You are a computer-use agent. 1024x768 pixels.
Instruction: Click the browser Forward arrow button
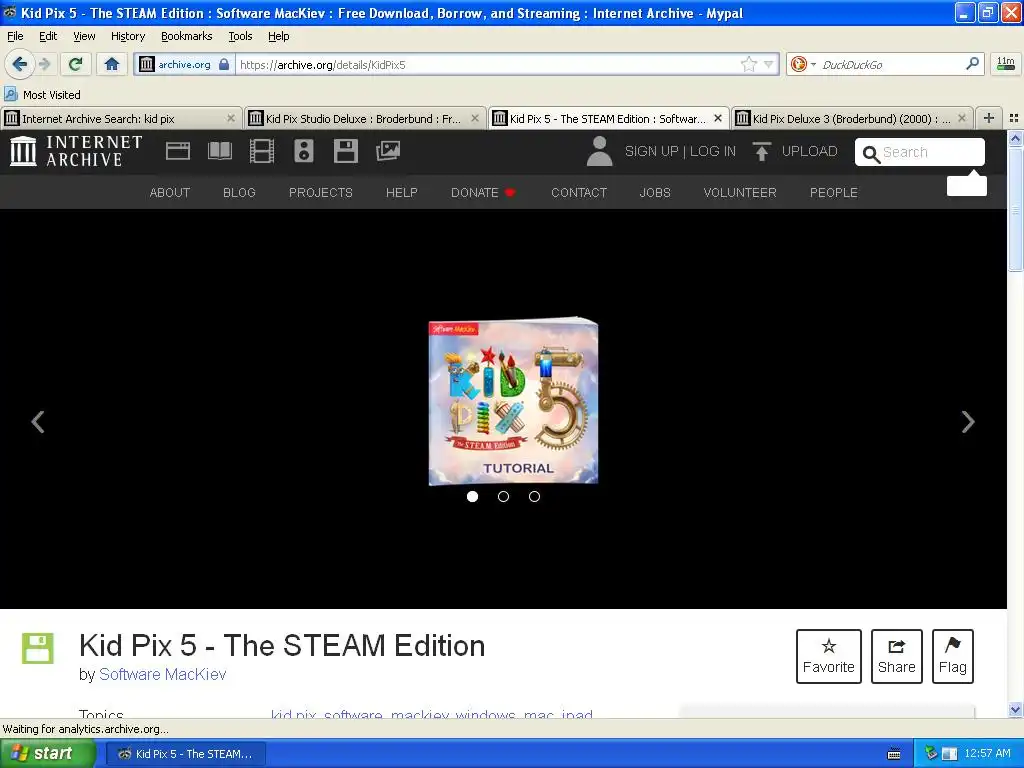pyautogui.click(x=44, y=64)
